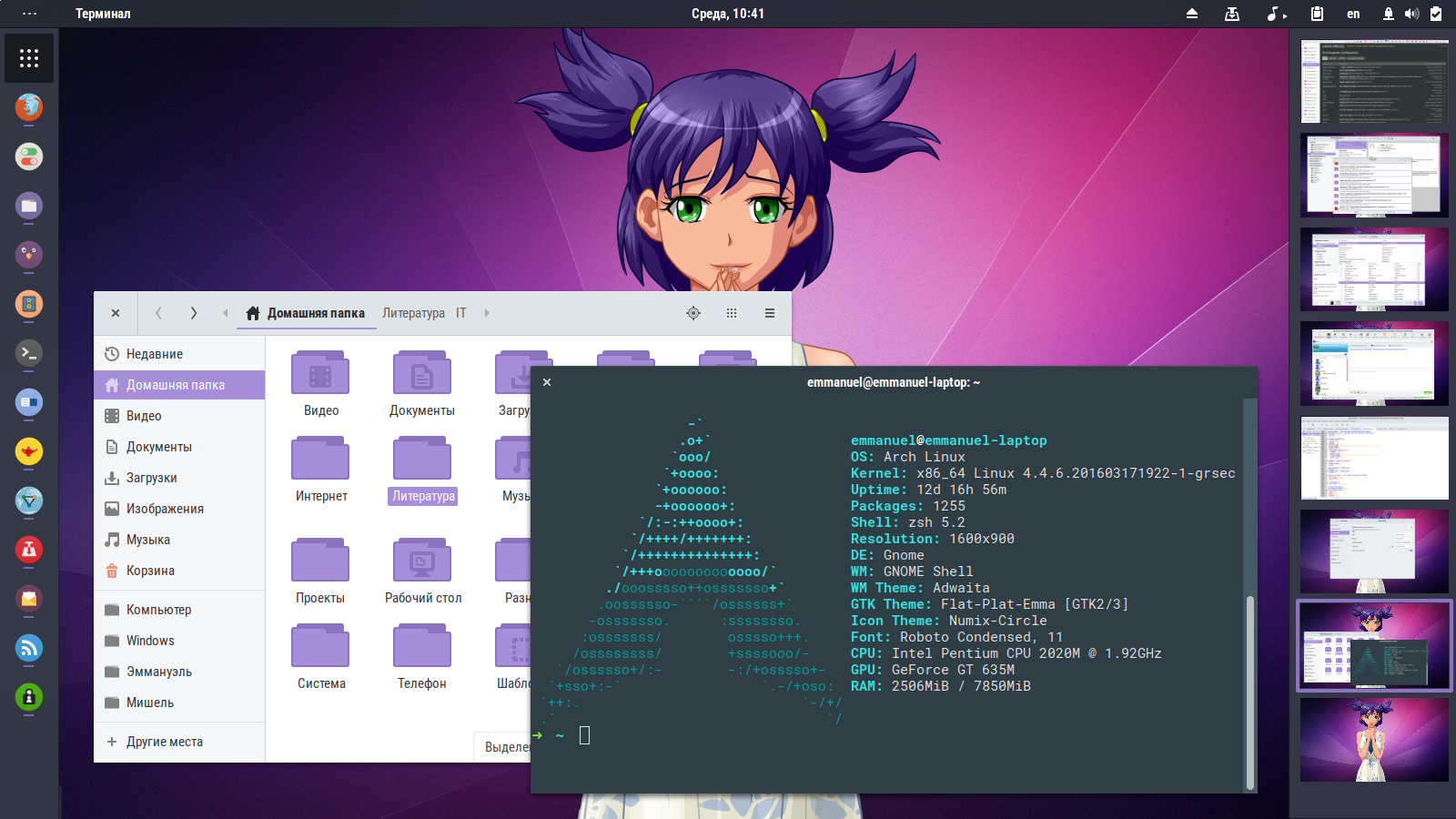
Task: Open Компьютер in the sidebar
Action: pos(180,610)
